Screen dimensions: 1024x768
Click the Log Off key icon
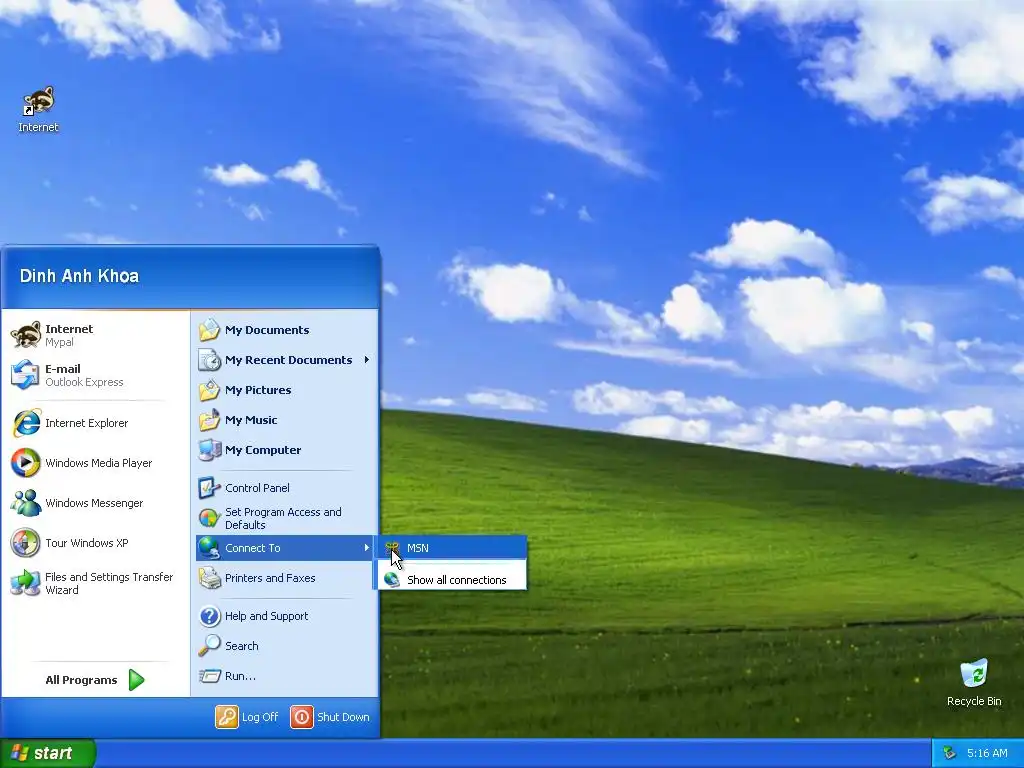227,717
